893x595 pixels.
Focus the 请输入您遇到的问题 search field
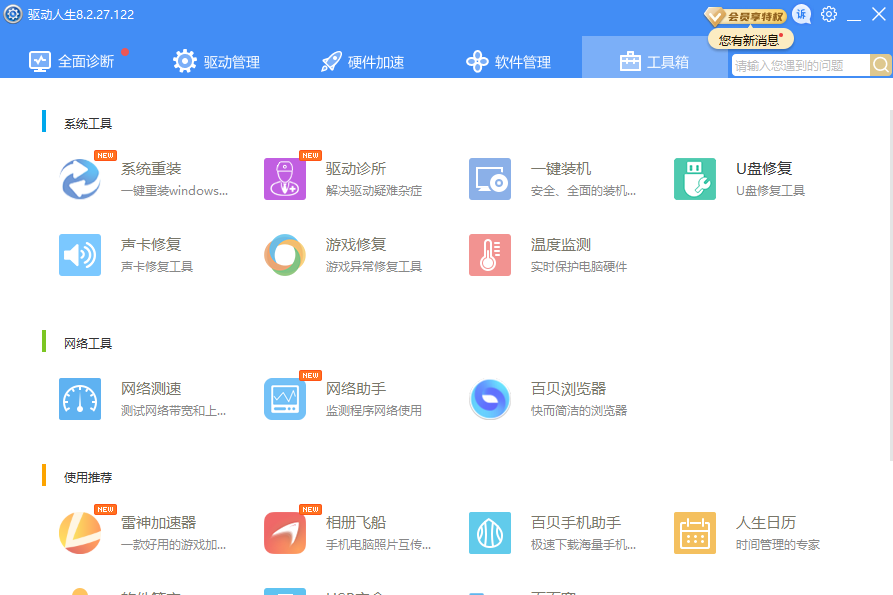[801, 65]
